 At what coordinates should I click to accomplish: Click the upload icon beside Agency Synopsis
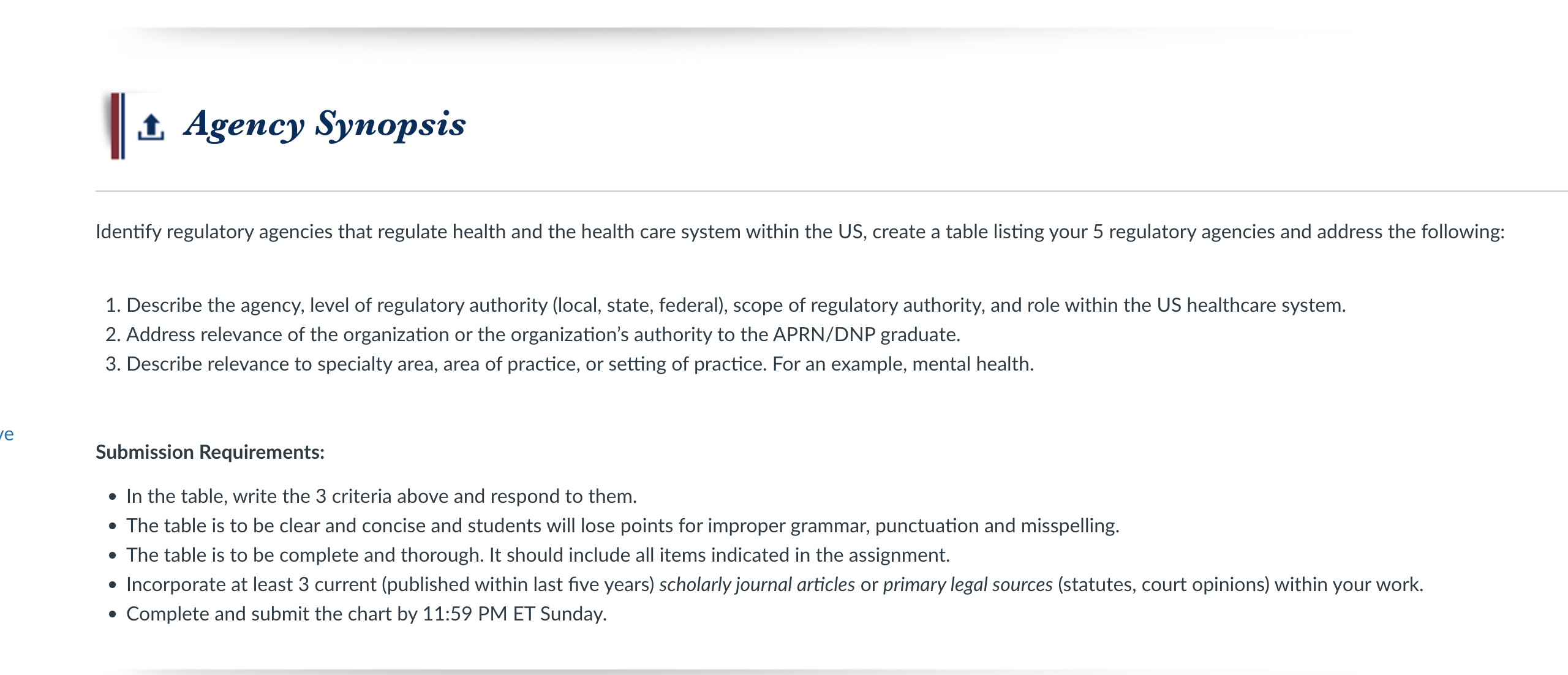click(151, 127)
